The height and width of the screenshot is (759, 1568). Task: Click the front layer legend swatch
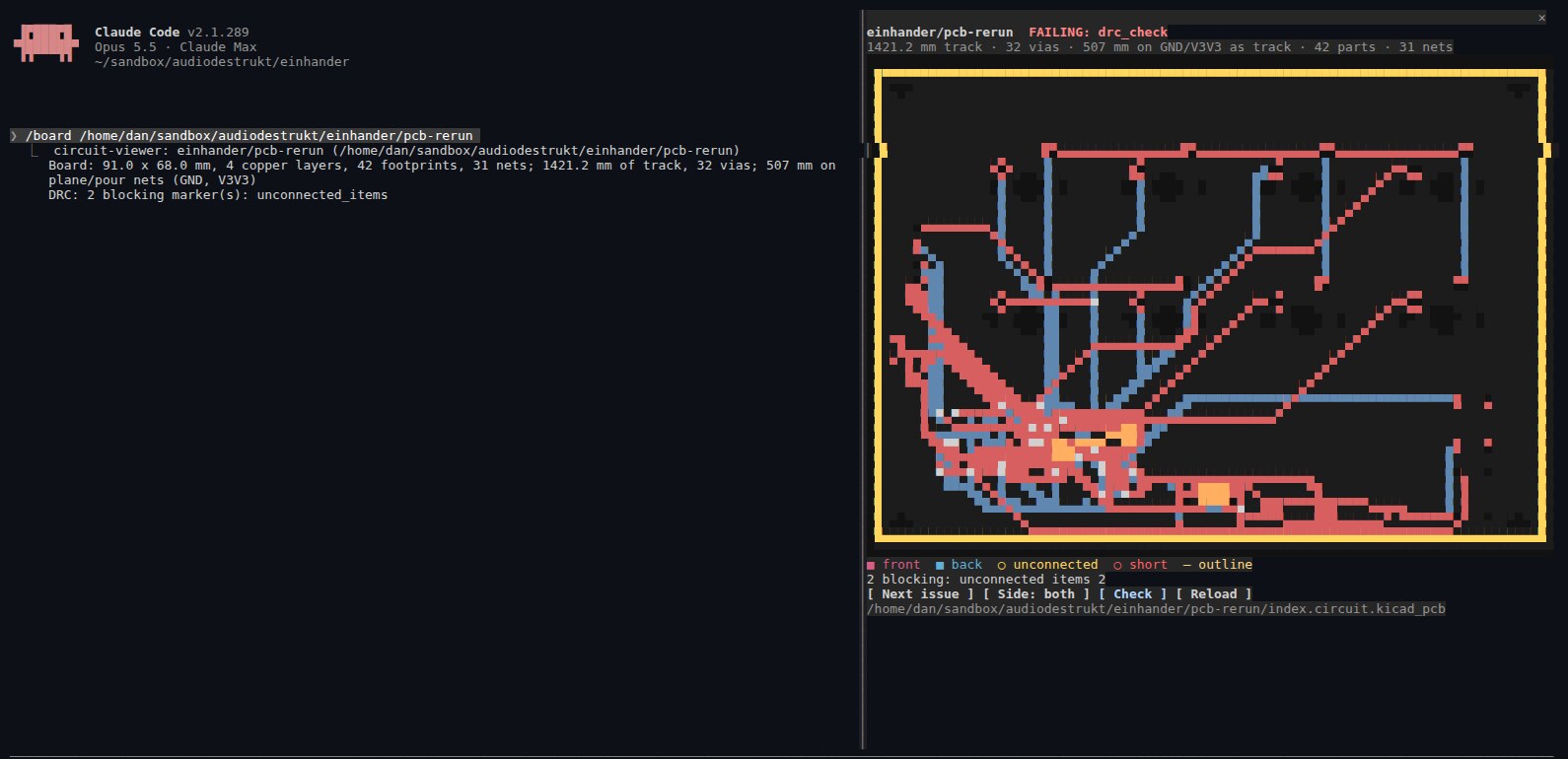871,565
